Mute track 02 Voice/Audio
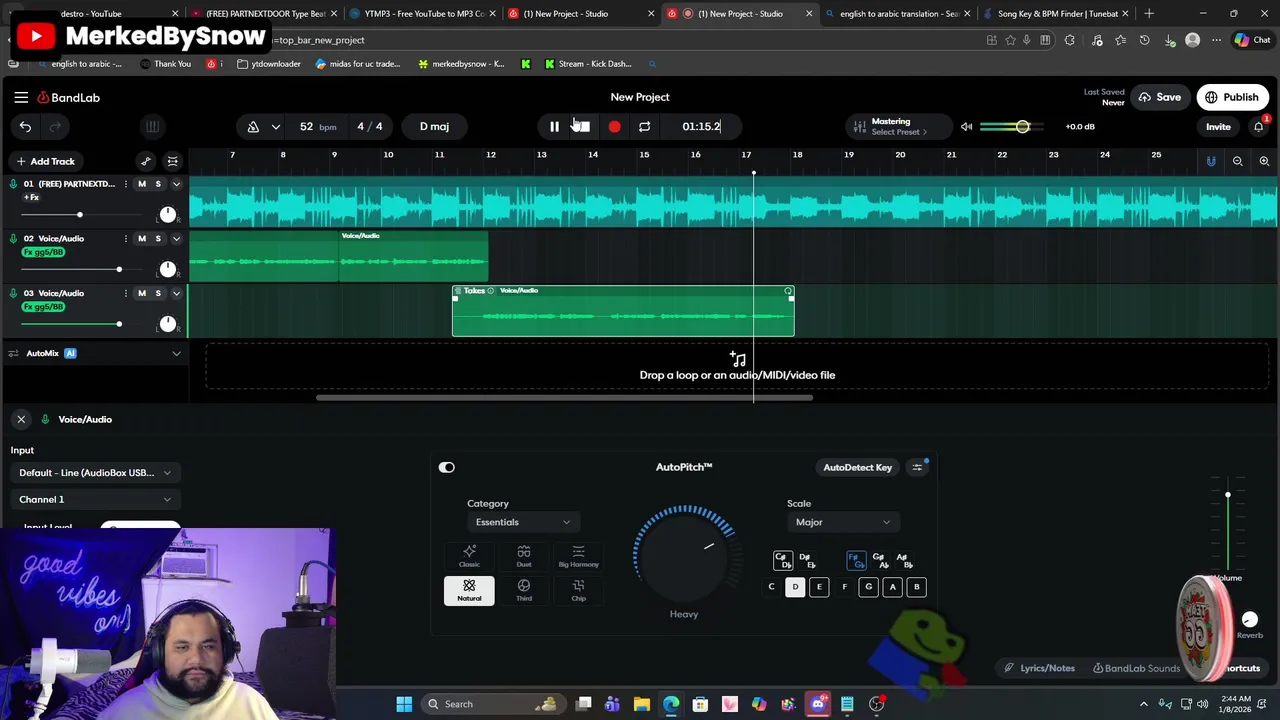 coord(141,238)
